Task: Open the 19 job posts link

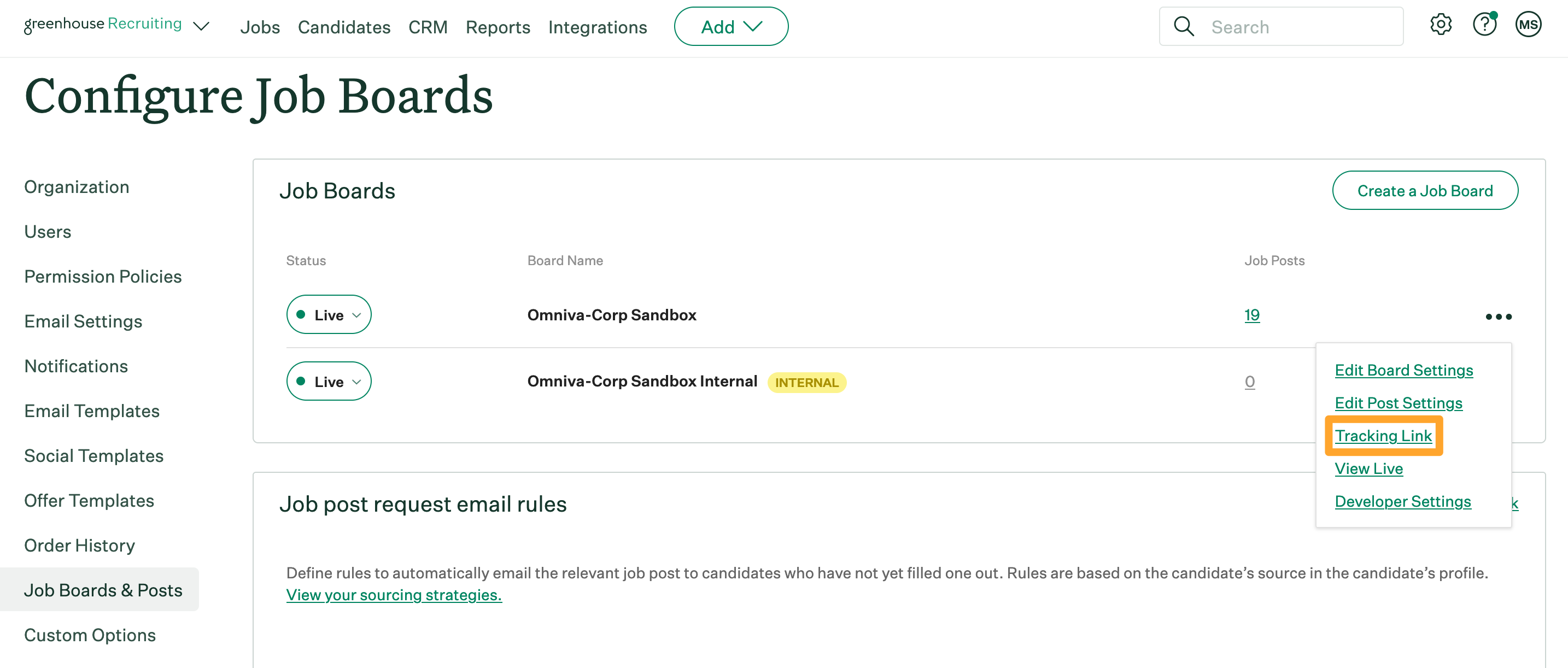Action: [x=1251, y=315]
